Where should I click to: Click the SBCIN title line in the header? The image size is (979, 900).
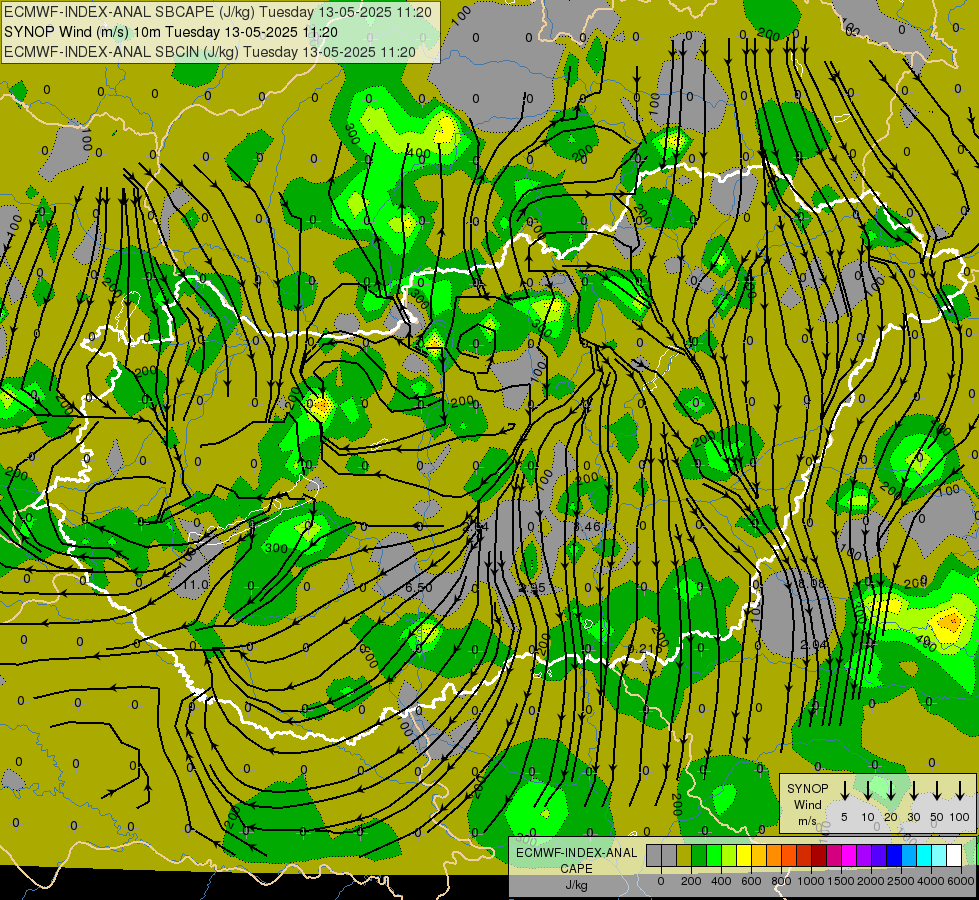coord(210,52)
